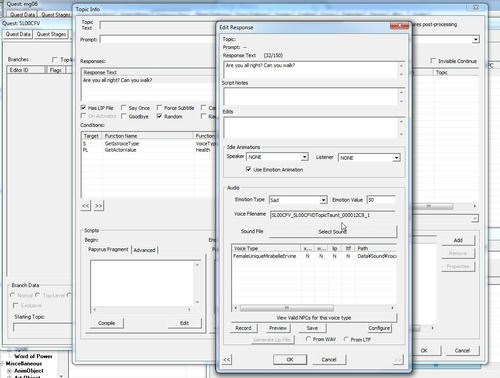Uncheck Use Emotion Animation
The image size is (500, 378).
(x=248, y=169)
